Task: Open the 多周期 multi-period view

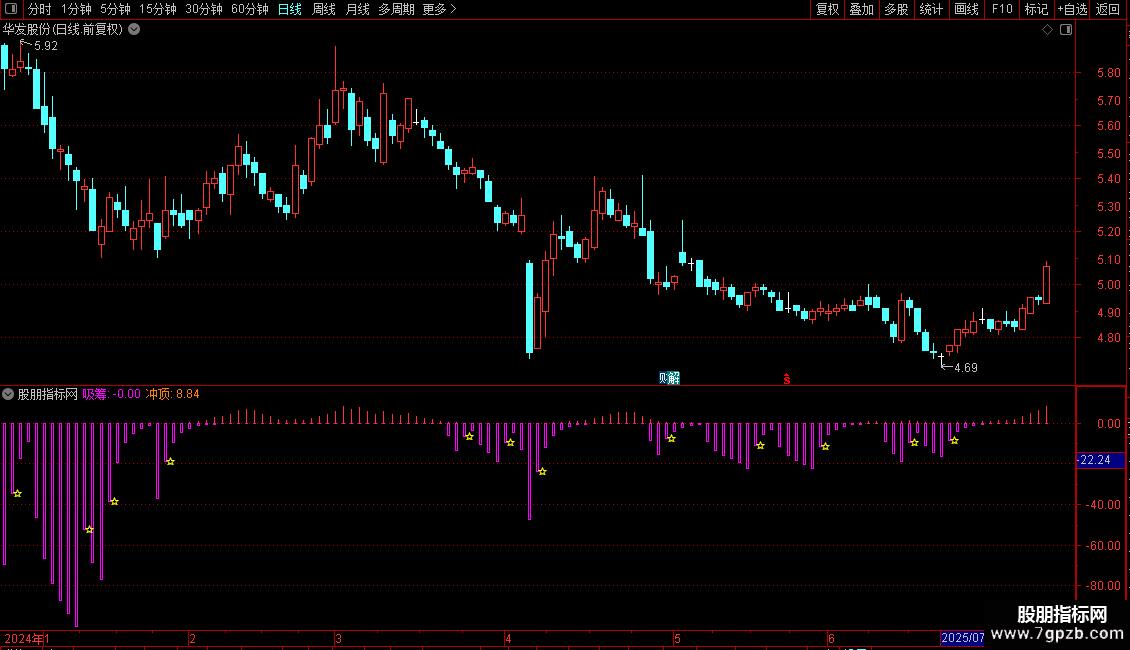Action: (396, 9)
